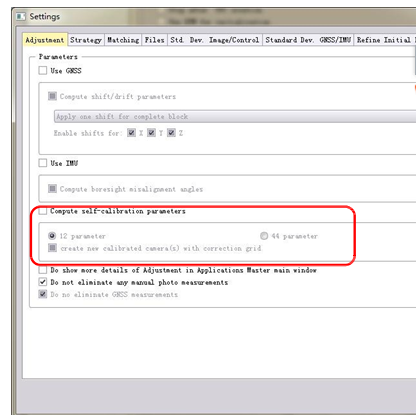Open the Standard Dev. GNSS/IMU tab
Image resolution: width=416 pixels, height=415 pixels.
coord(308,40)
